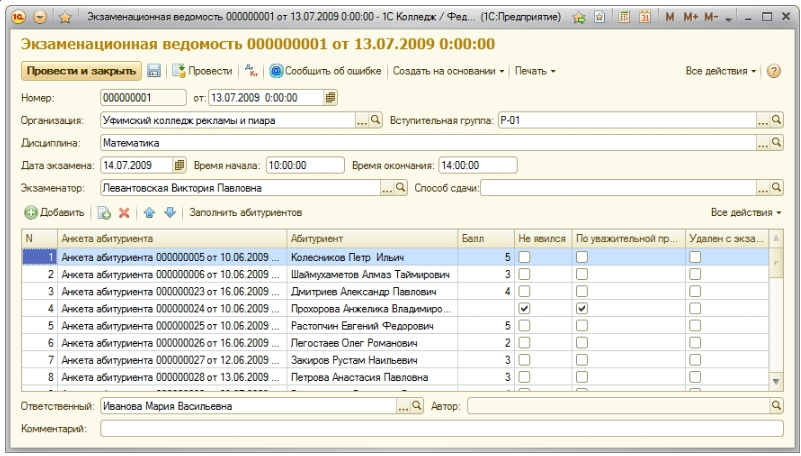
Task: Click the M+ memory add button
Action: (690, 17)
